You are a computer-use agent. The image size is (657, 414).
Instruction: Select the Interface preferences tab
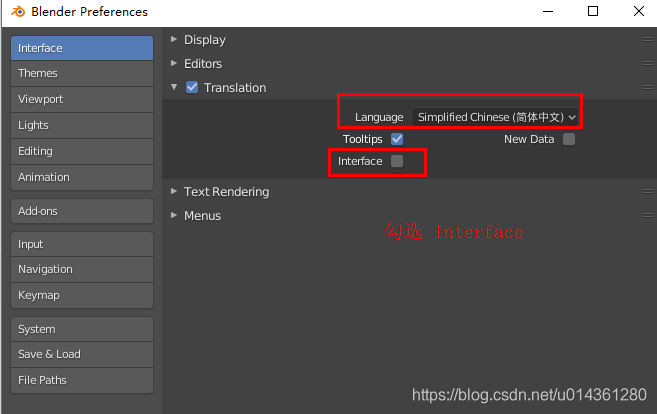click(82, 48)
